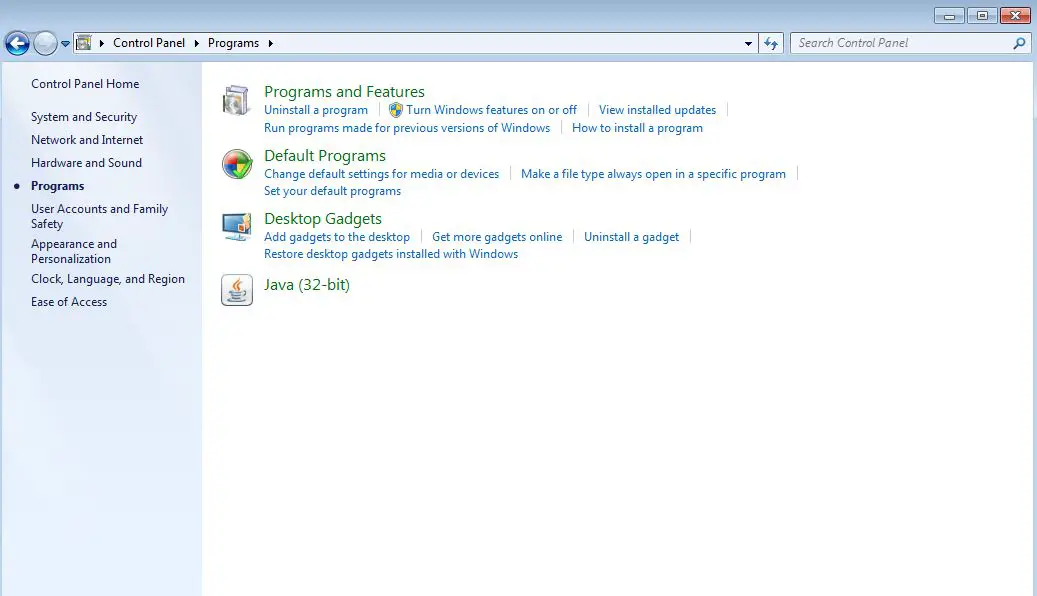Expand the arrow after Control Panel breadcrumb
The image size is (1037, 596).
point(196,43)
